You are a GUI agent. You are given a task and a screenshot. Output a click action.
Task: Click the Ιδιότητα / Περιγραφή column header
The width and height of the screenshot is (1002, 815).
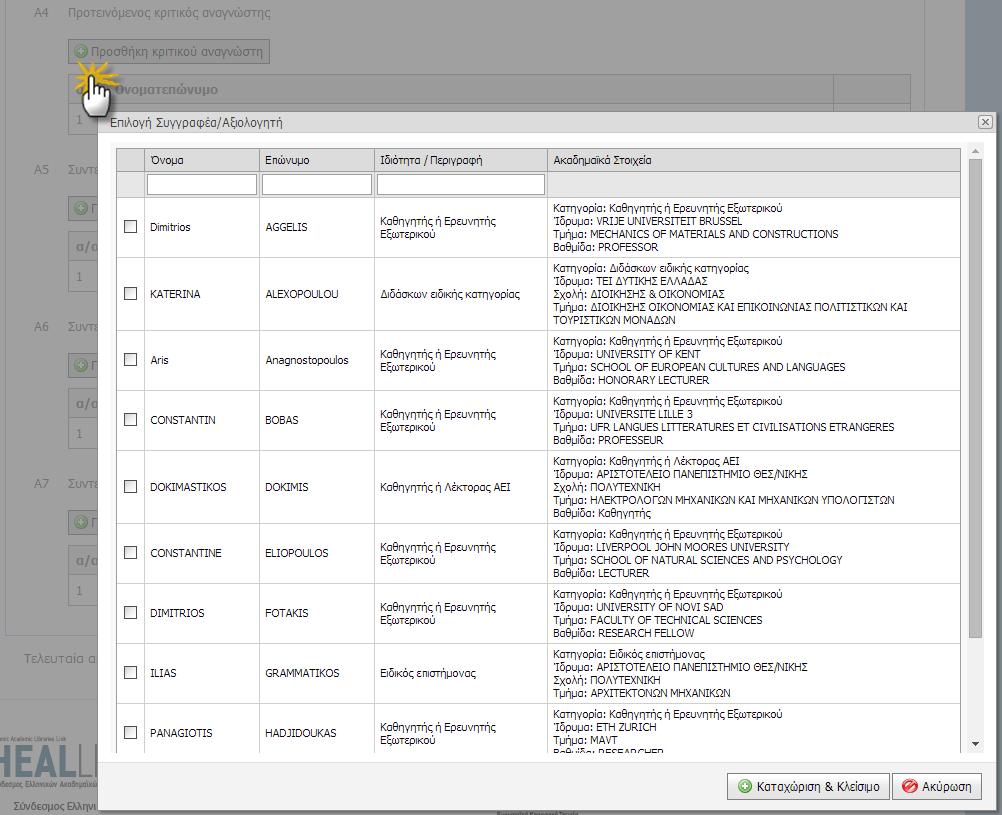click(461, 160)
